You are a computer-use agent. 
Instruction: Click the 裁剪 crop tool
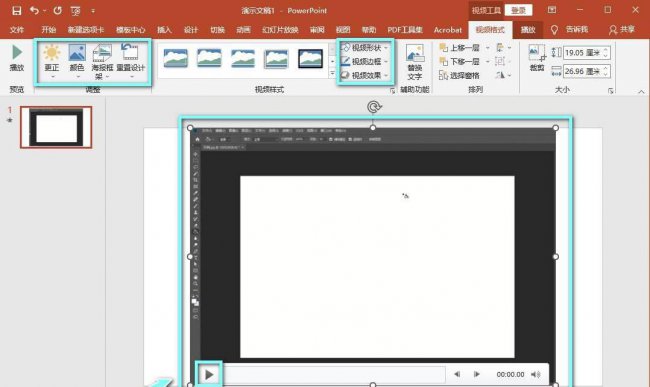tap(537, 58)
